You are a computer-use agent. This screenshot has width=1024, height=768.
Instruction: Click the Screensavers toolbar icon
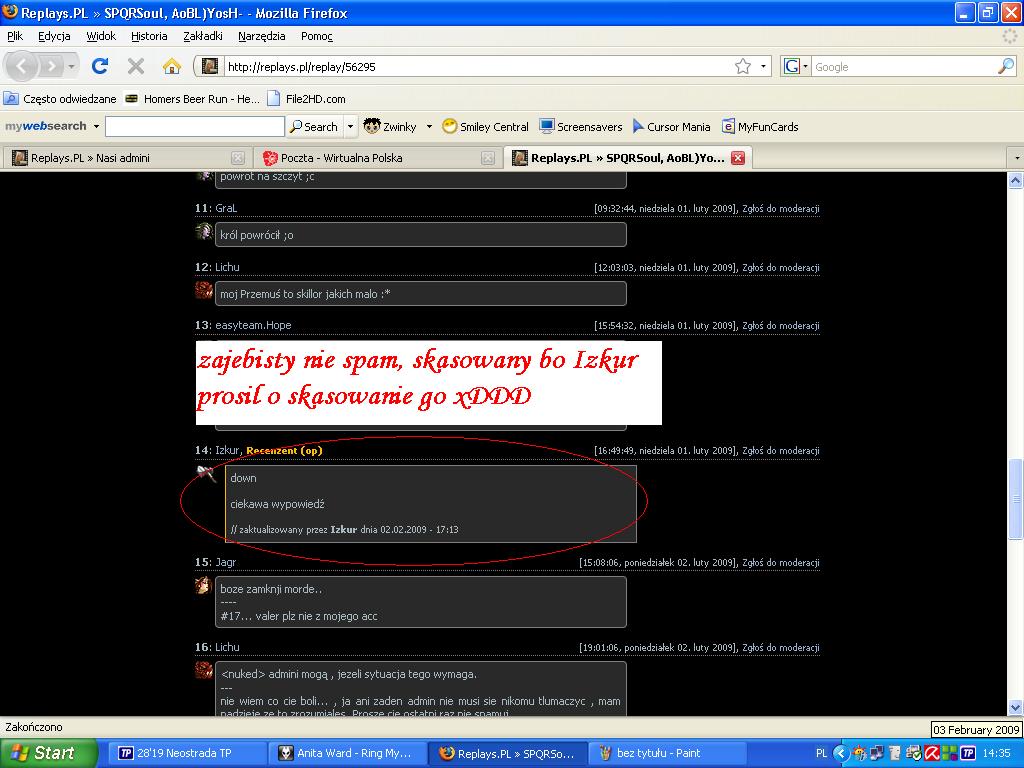[x=547, y=127]
